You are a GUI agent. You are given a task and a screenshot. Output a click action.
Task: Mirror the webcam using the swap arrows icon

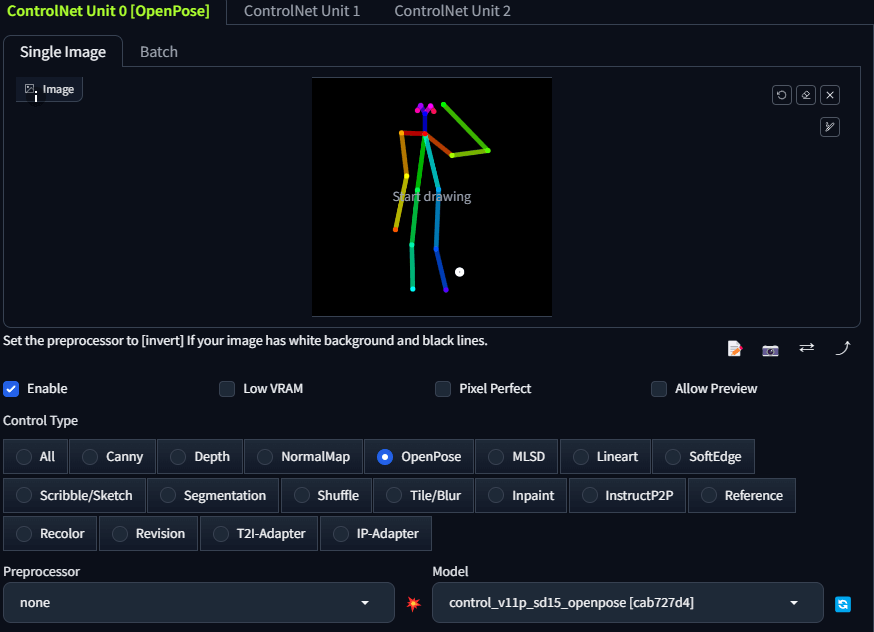click(806, 348)
